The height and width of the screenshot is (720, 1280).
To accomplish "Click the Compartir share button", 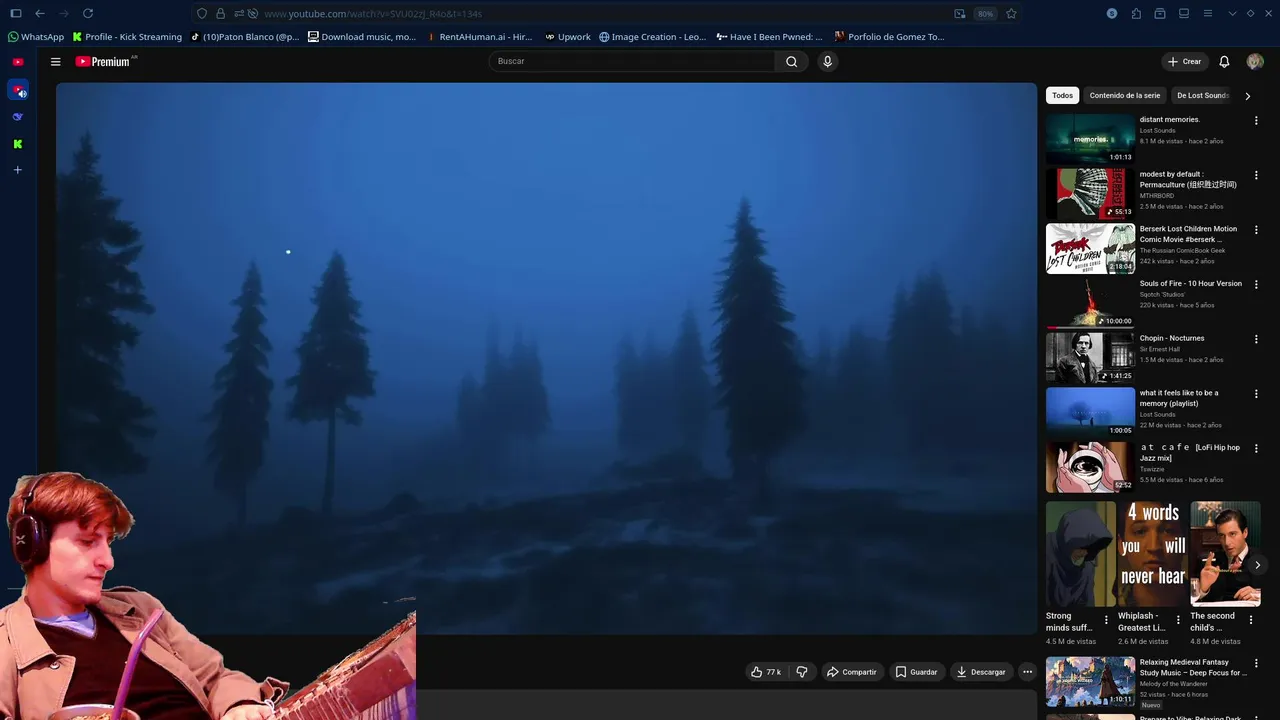I will coord(851,672).
